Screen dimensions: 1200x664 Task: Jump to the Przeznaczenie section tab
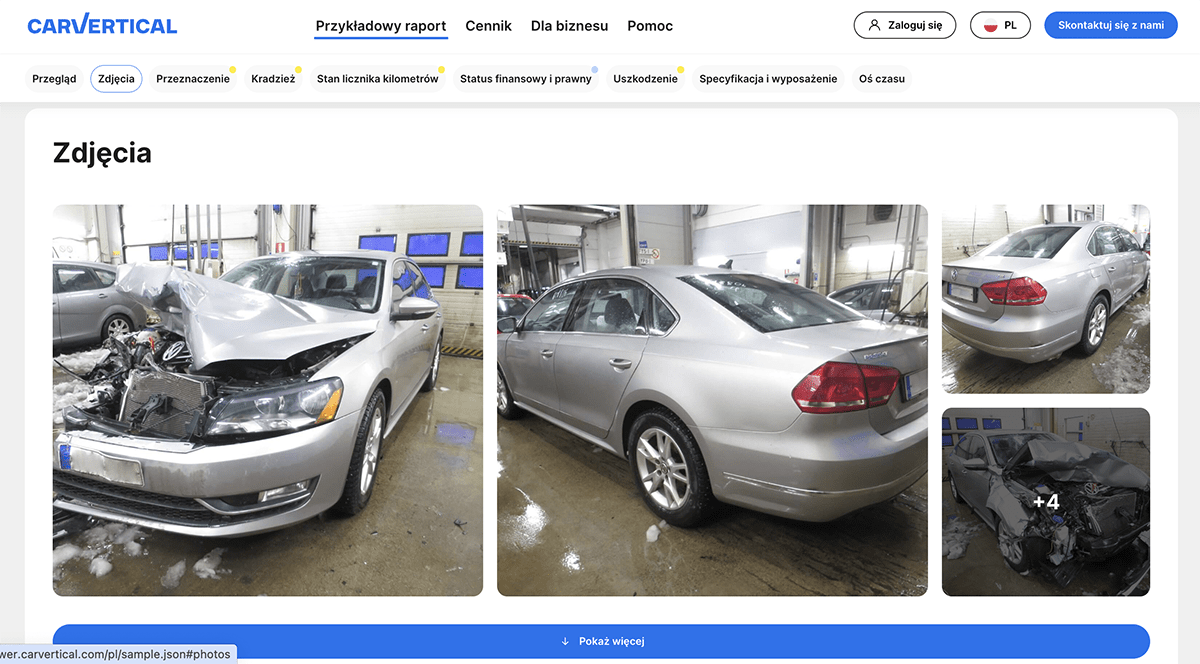pos(193,79)
